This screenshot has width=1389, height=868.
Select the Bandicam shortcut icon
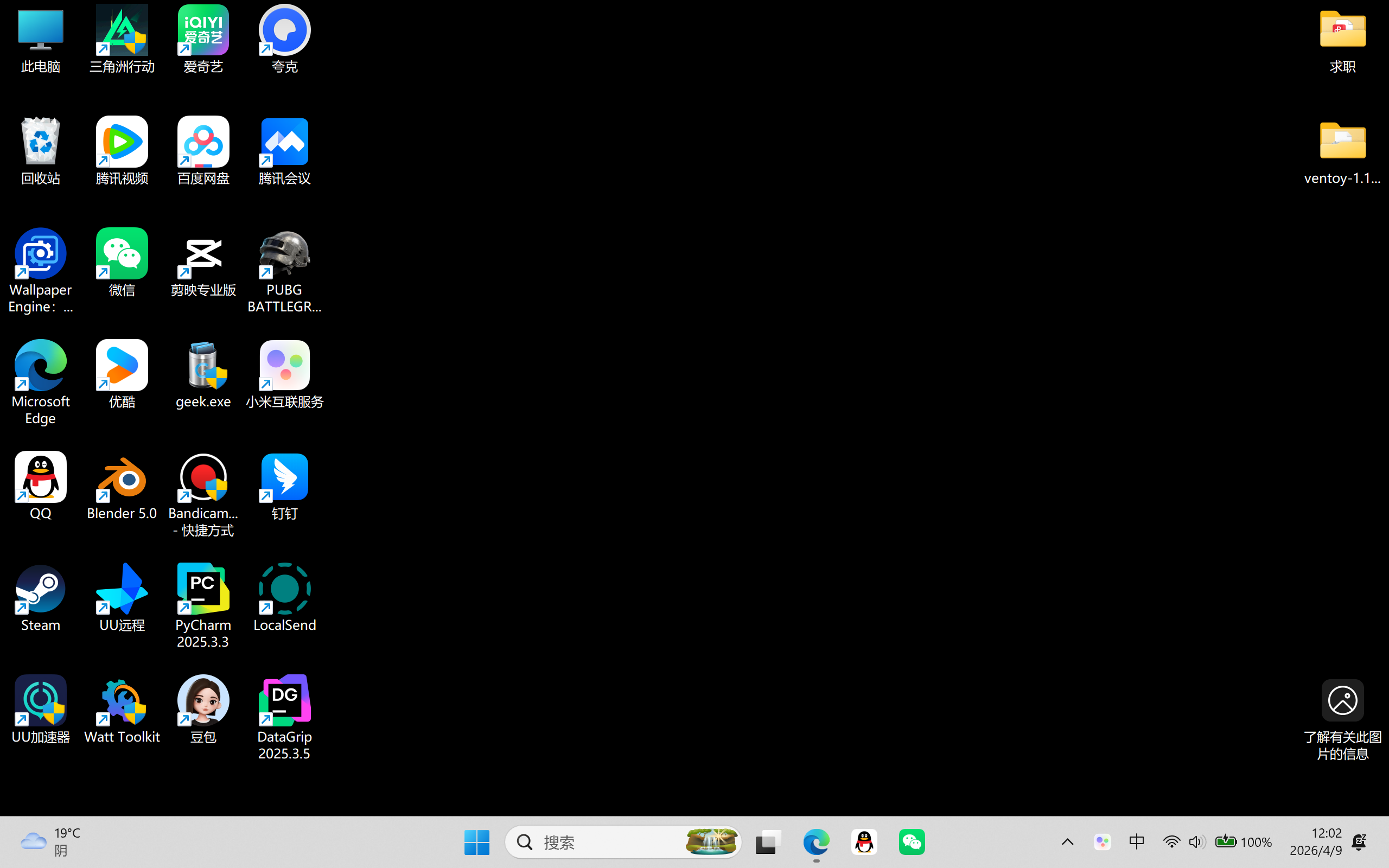(203, 494)
